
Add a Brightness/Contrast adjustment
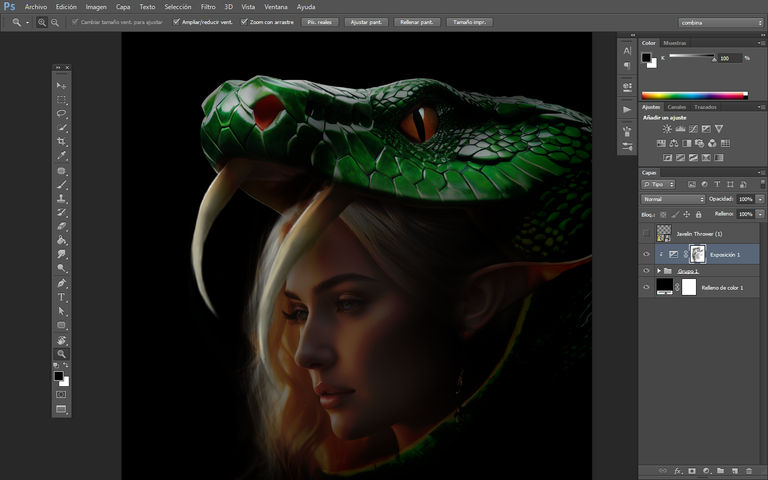point(667,129)
